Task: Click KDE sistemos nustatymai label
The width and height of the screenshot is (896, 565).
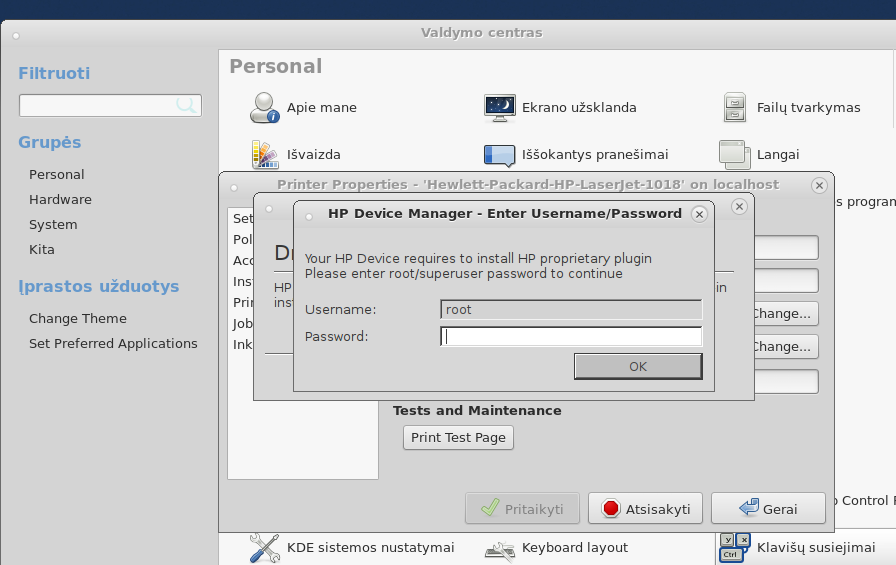Action: (x=370, y=547)
